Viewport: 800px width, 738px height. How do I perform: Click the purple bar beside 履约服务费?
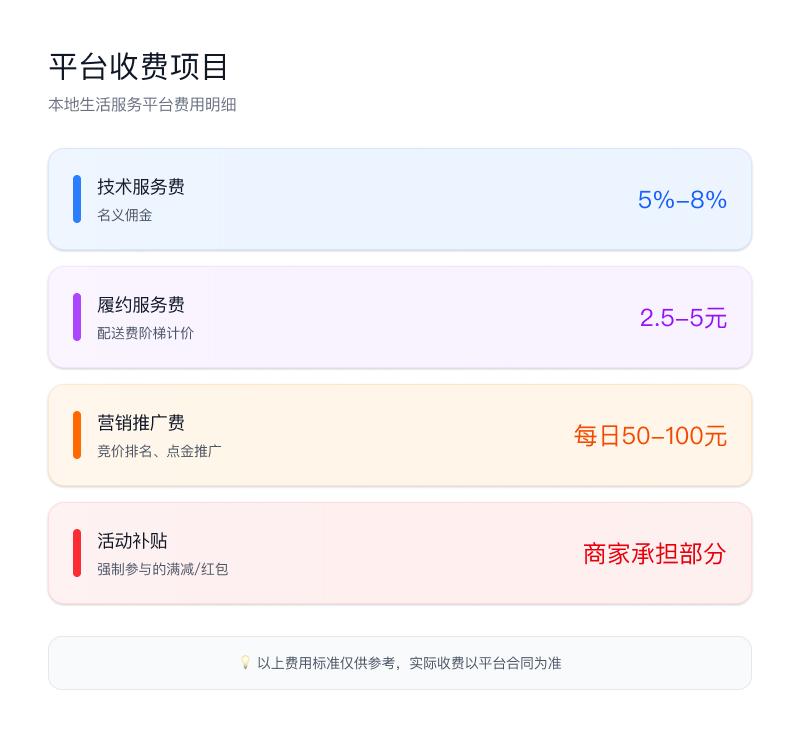click(x=77, y=317)
